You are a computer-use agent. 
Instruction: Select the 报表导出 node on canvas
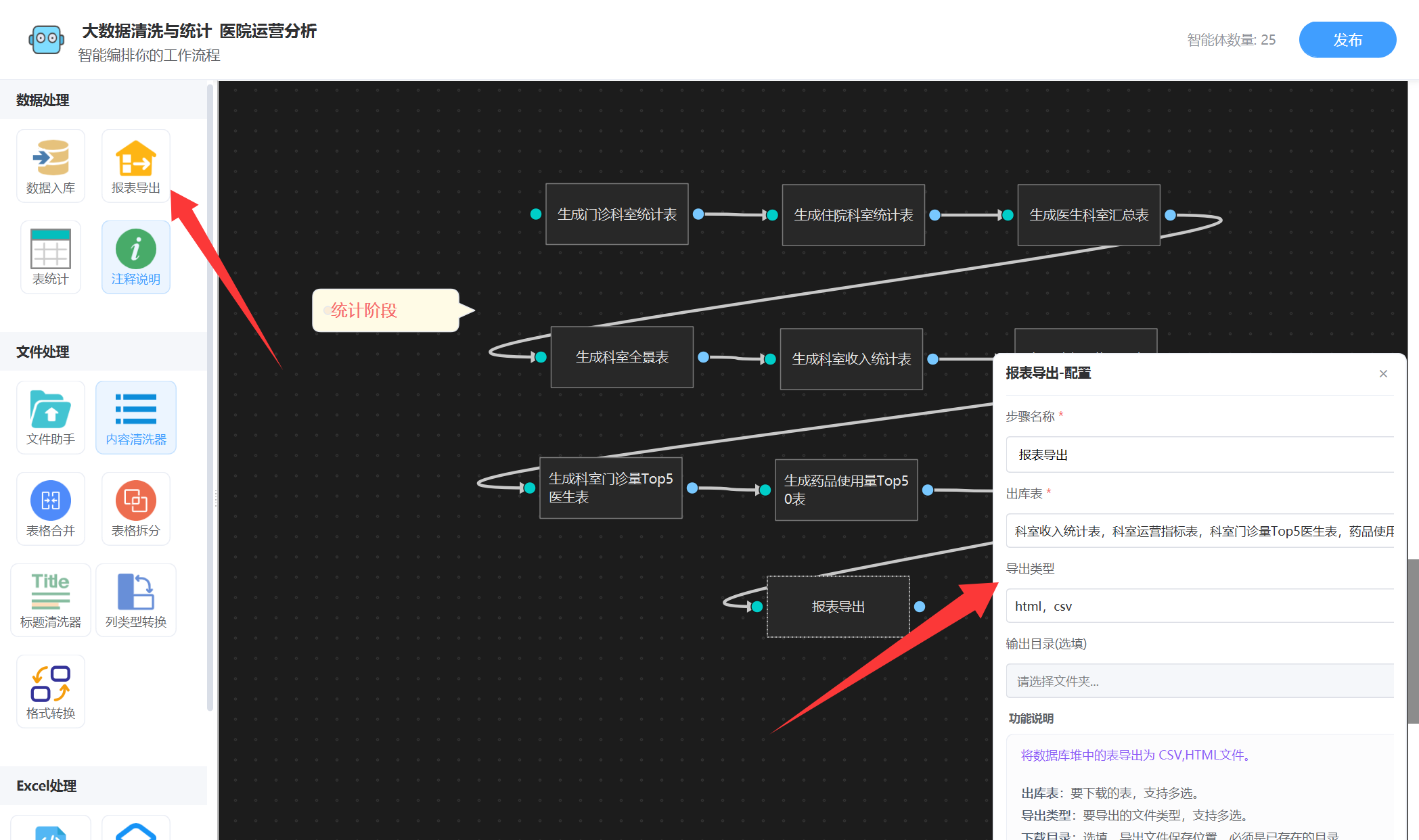tap(838, 607)
